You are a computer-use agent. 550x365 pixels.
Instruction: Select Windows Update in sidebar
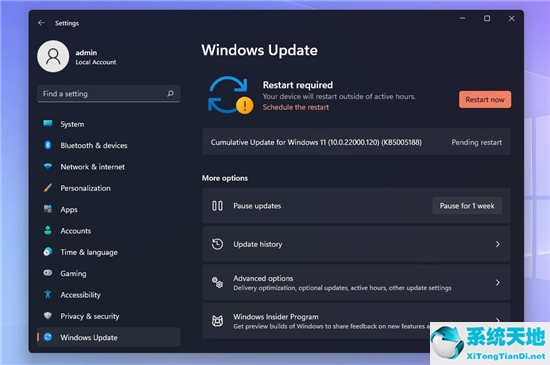coord(108,337)
